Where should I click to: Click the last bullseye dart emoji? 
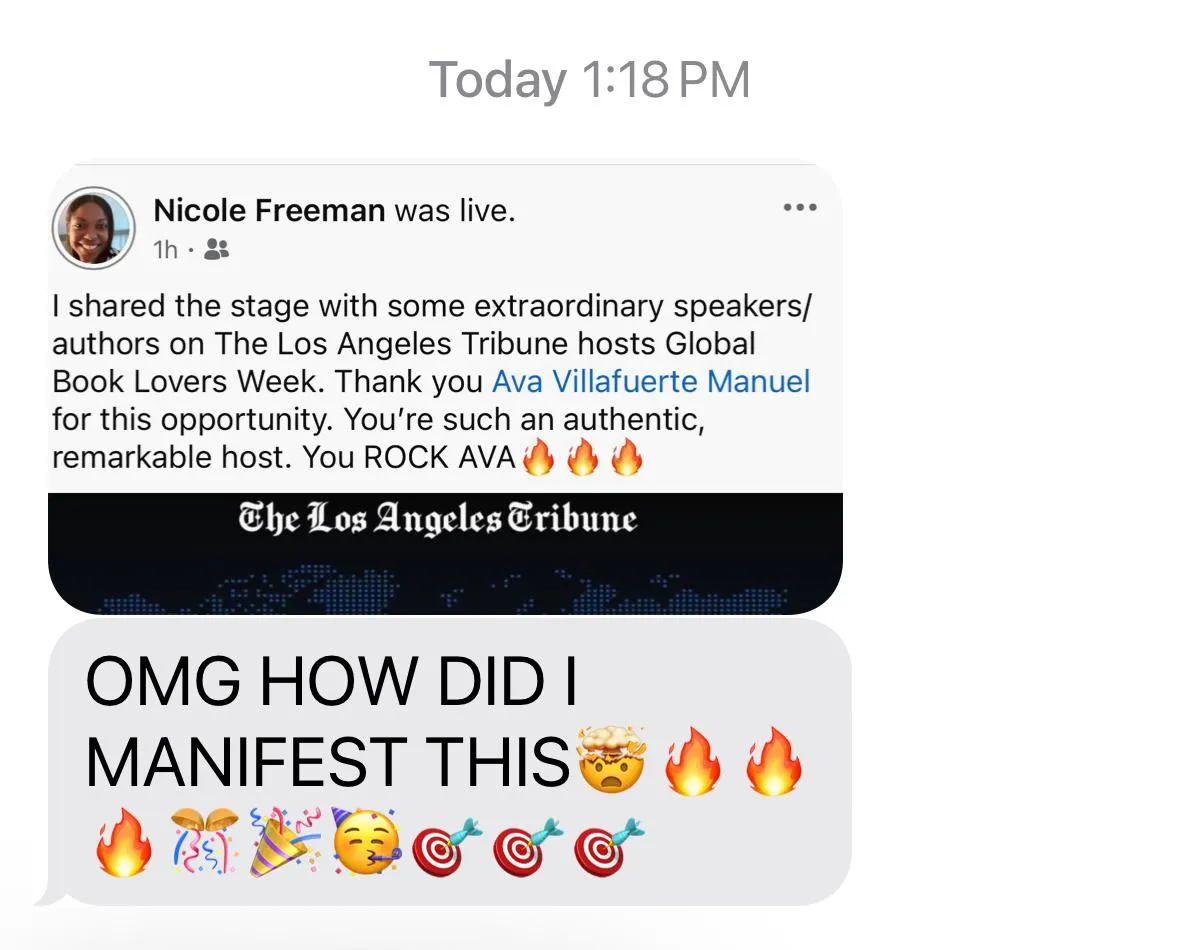coord(609,847)
